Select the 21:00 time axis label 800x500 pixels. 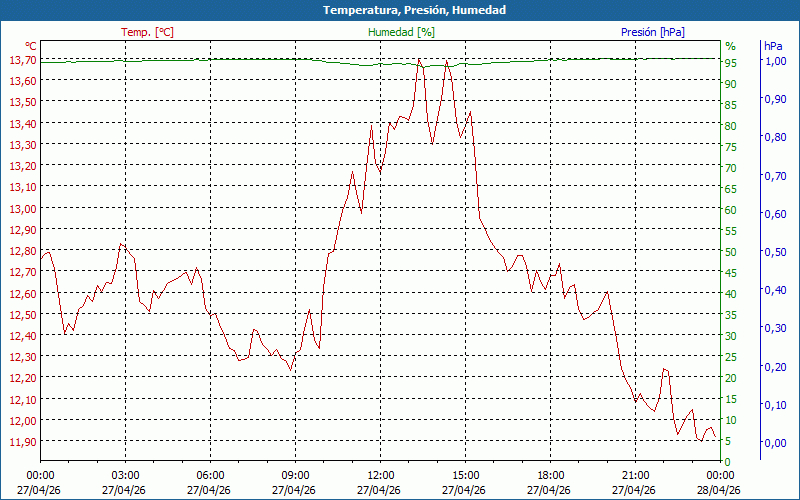[x=636, y=475]
